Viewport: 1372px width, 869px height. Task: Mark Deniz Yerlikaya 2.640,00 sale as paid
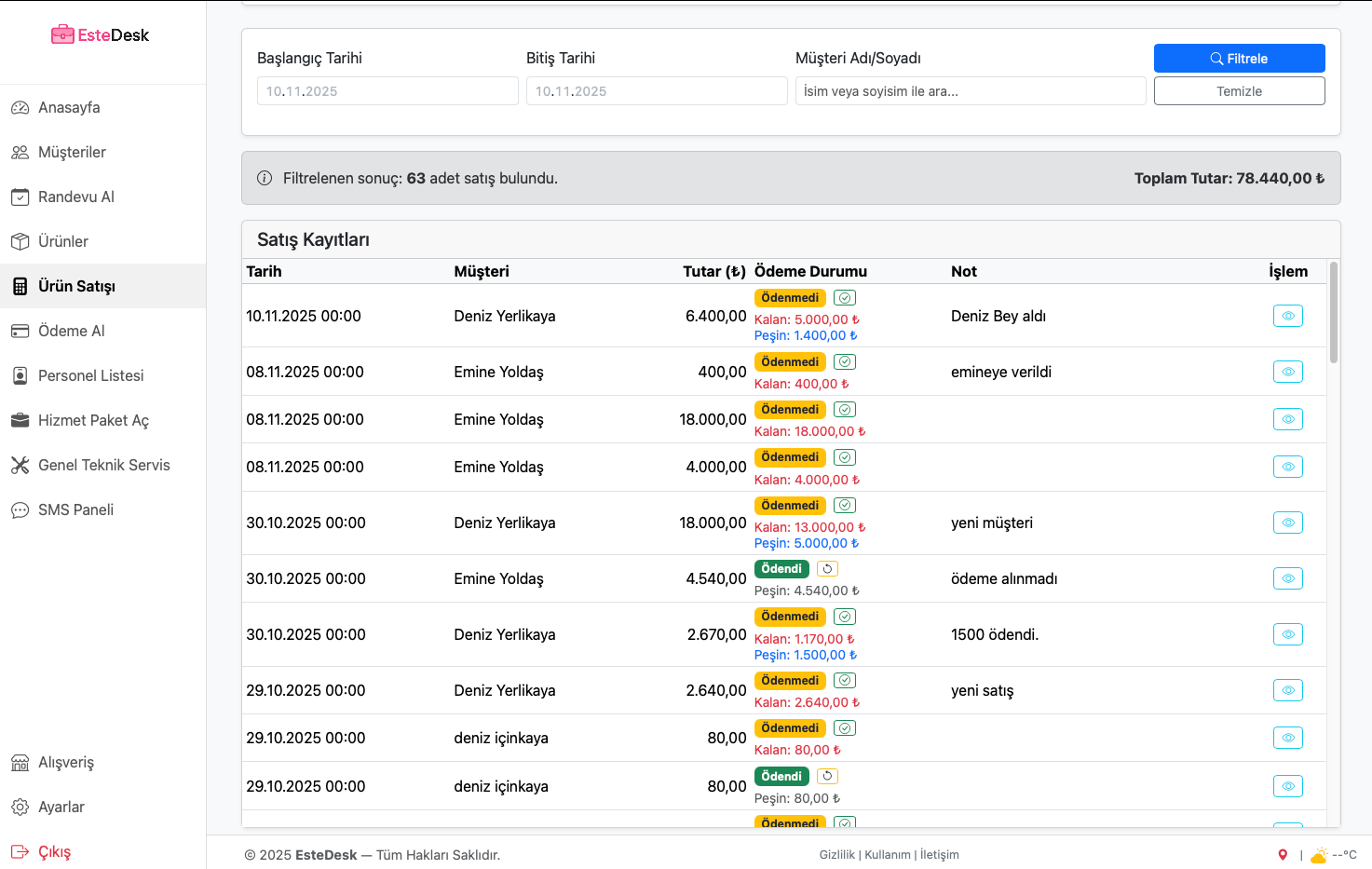[845, 681]
